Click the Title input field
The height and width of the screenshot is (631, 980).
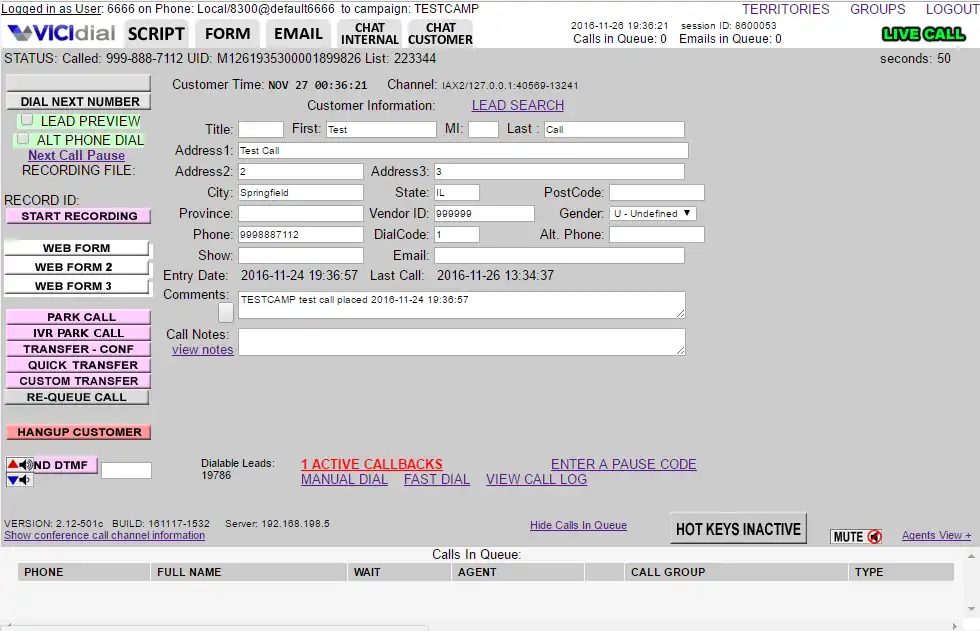(261, 129)
